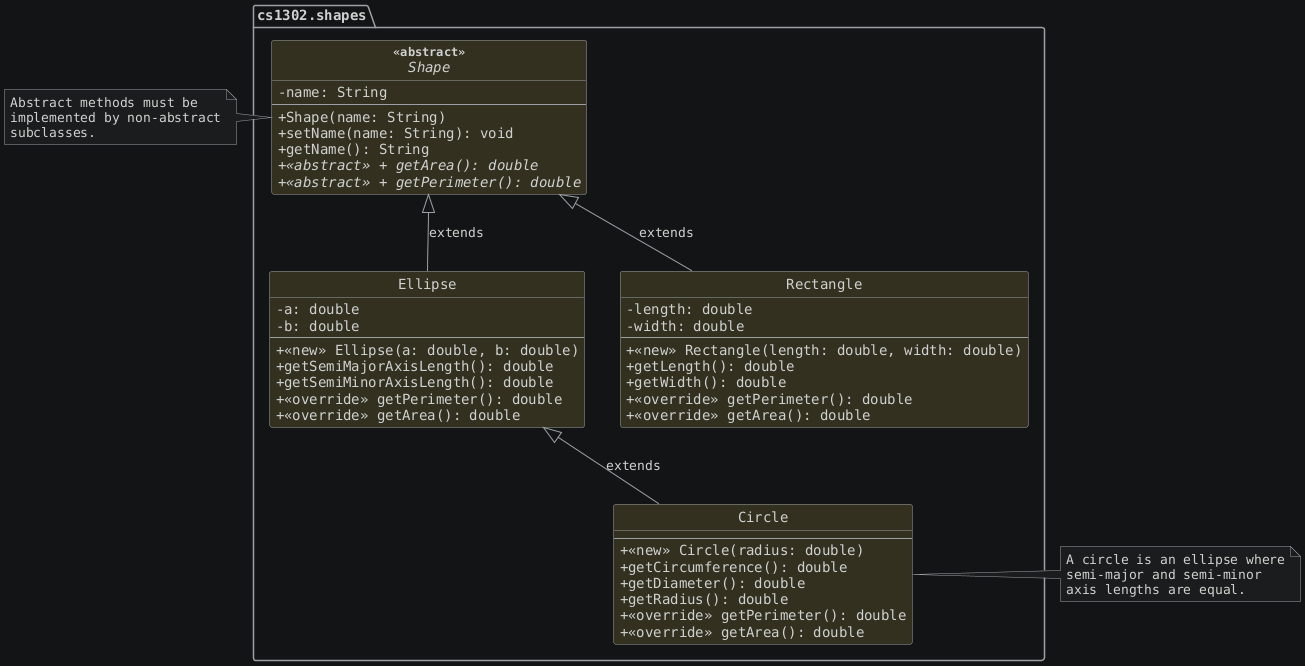Select the -name: String field
The image size is (1305, 666).
coord(333,93)
